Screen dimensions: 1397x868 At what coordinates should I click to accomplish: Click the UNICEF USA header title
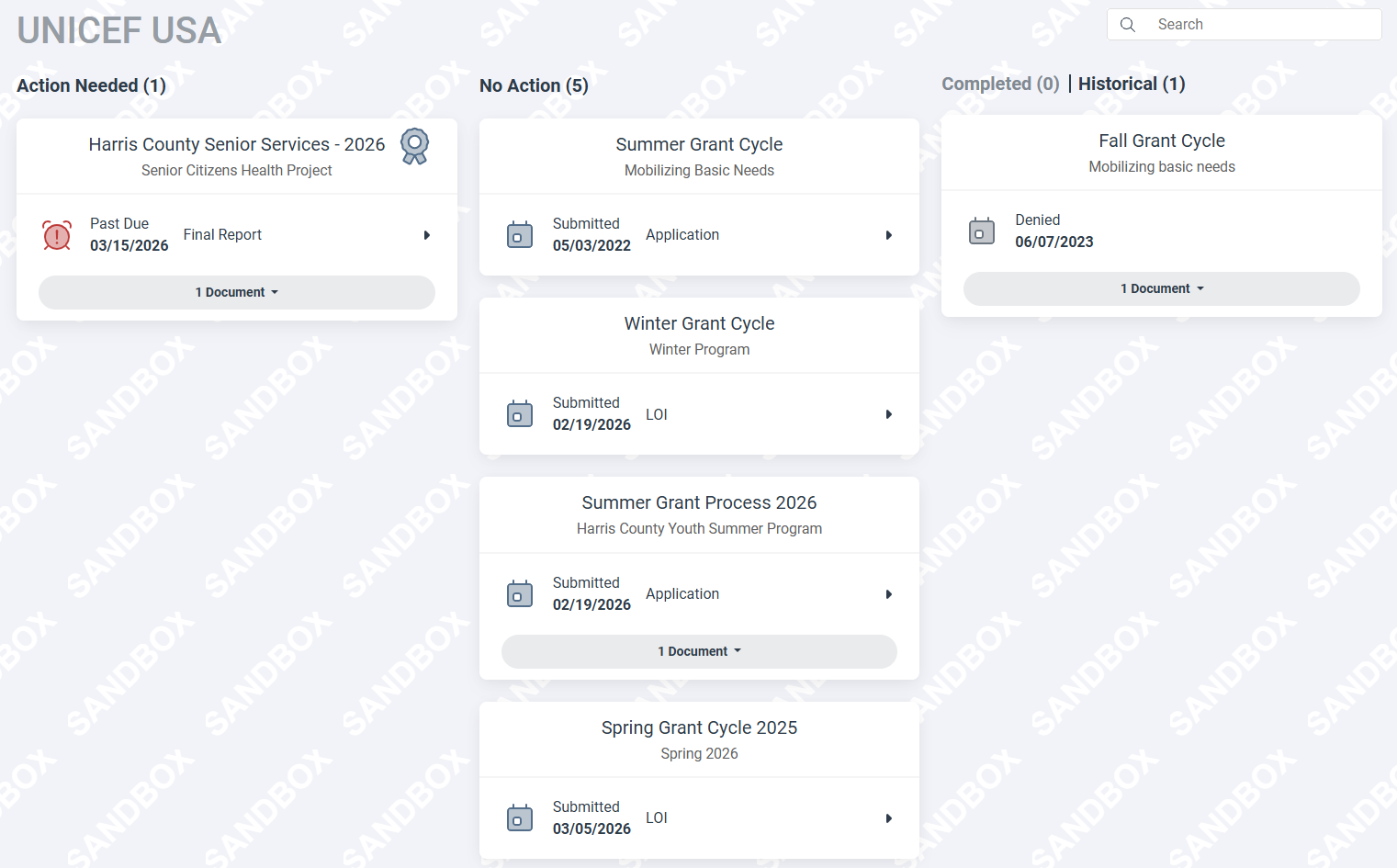coord(119,30)
